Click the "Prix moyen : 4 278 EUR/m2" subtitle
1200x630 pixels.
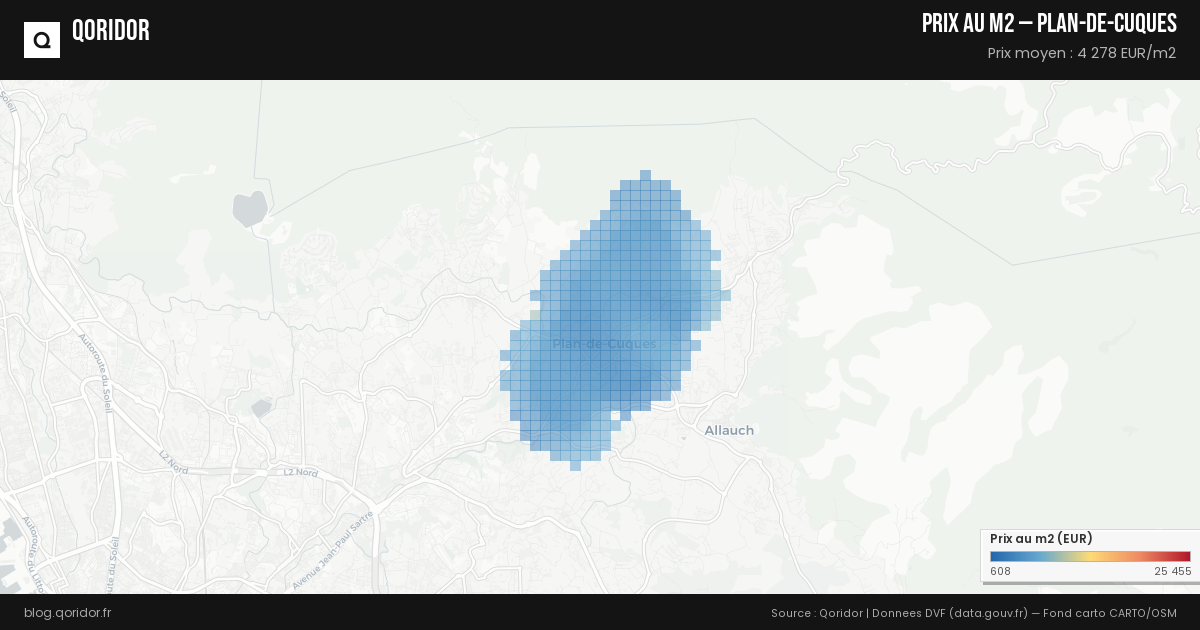coord(1081,53)
